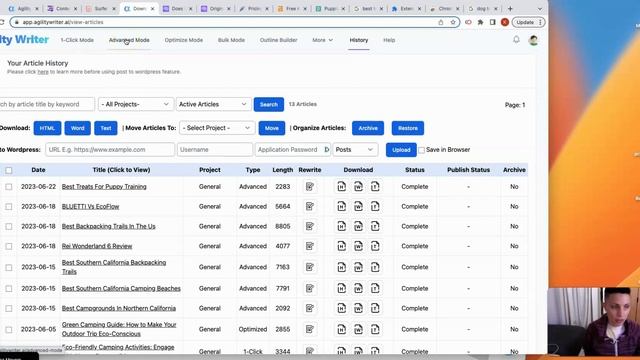This screenshot has width=640, height=360.
Task: Select Best Campgrounds In Northern California checkbox
Action: [x=9, y=308]
